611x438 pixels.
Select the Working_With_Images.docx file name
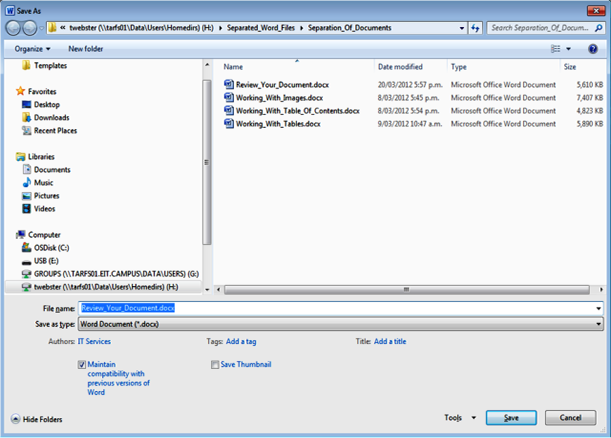279,97
